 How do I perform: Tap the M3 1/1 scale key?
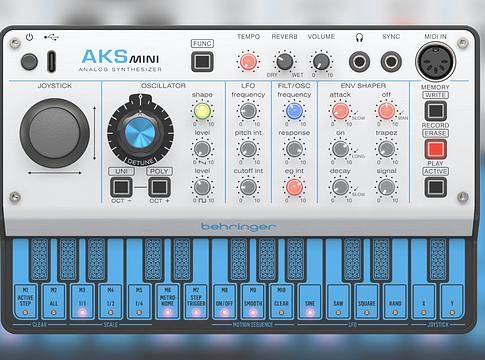[82, 301]
